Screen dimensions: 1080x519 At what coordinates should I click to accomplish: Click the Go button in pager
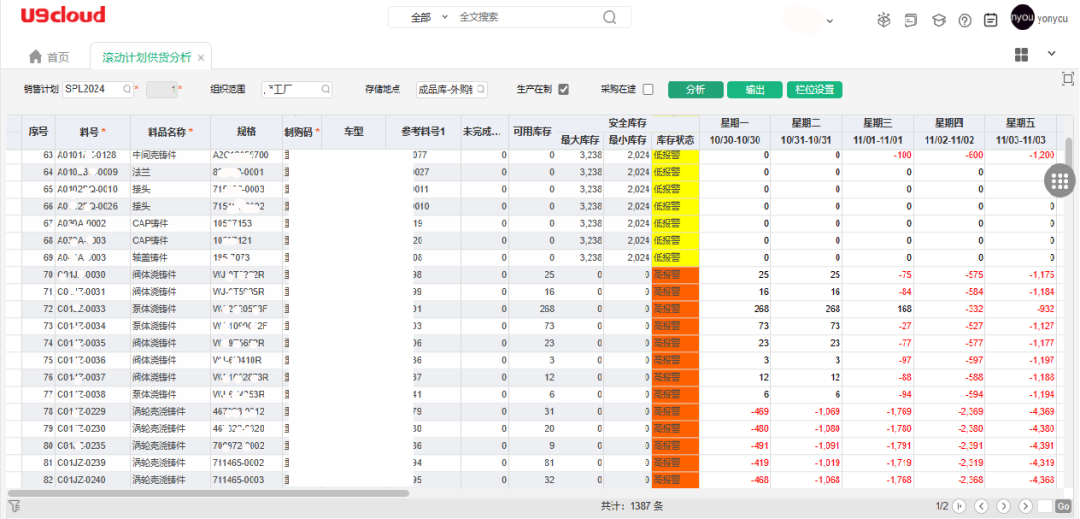(1062, 506)
